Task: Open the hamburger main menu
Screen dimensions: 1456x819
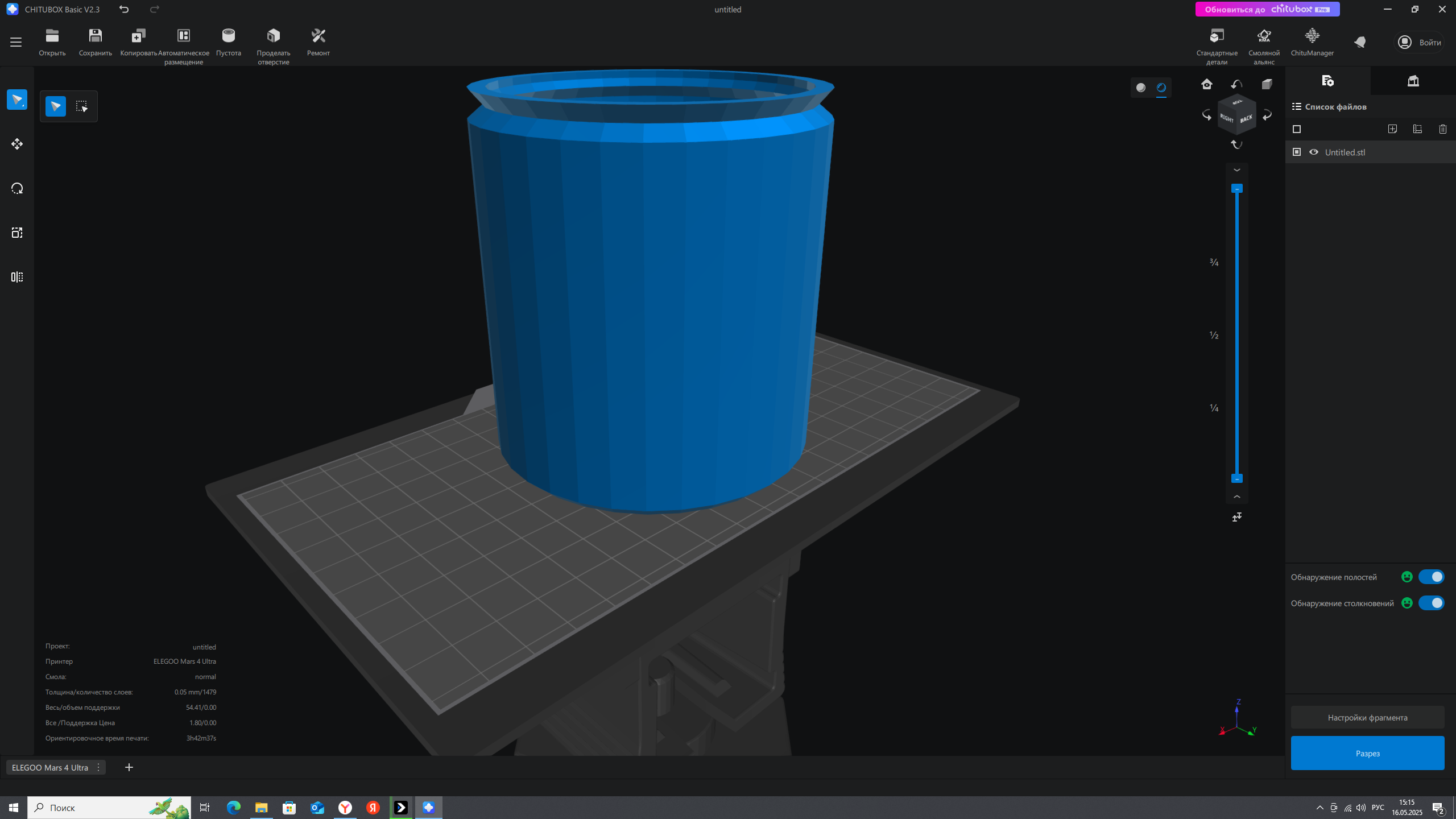Action: 16,42
